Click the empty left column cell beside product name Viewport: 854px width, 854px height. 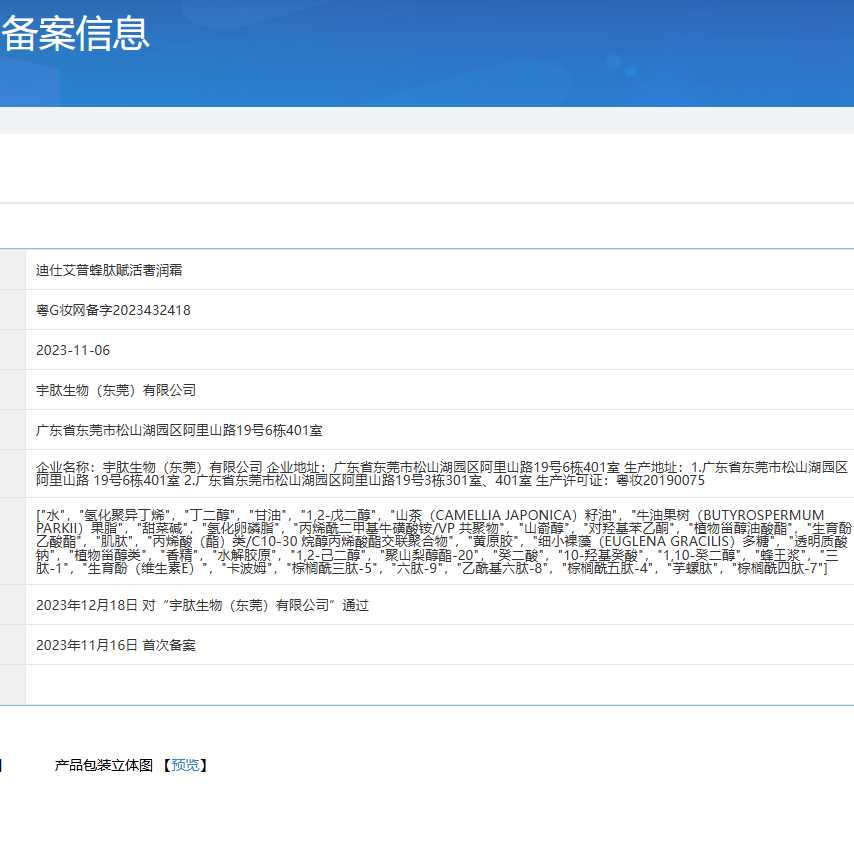tap(15, 270)
